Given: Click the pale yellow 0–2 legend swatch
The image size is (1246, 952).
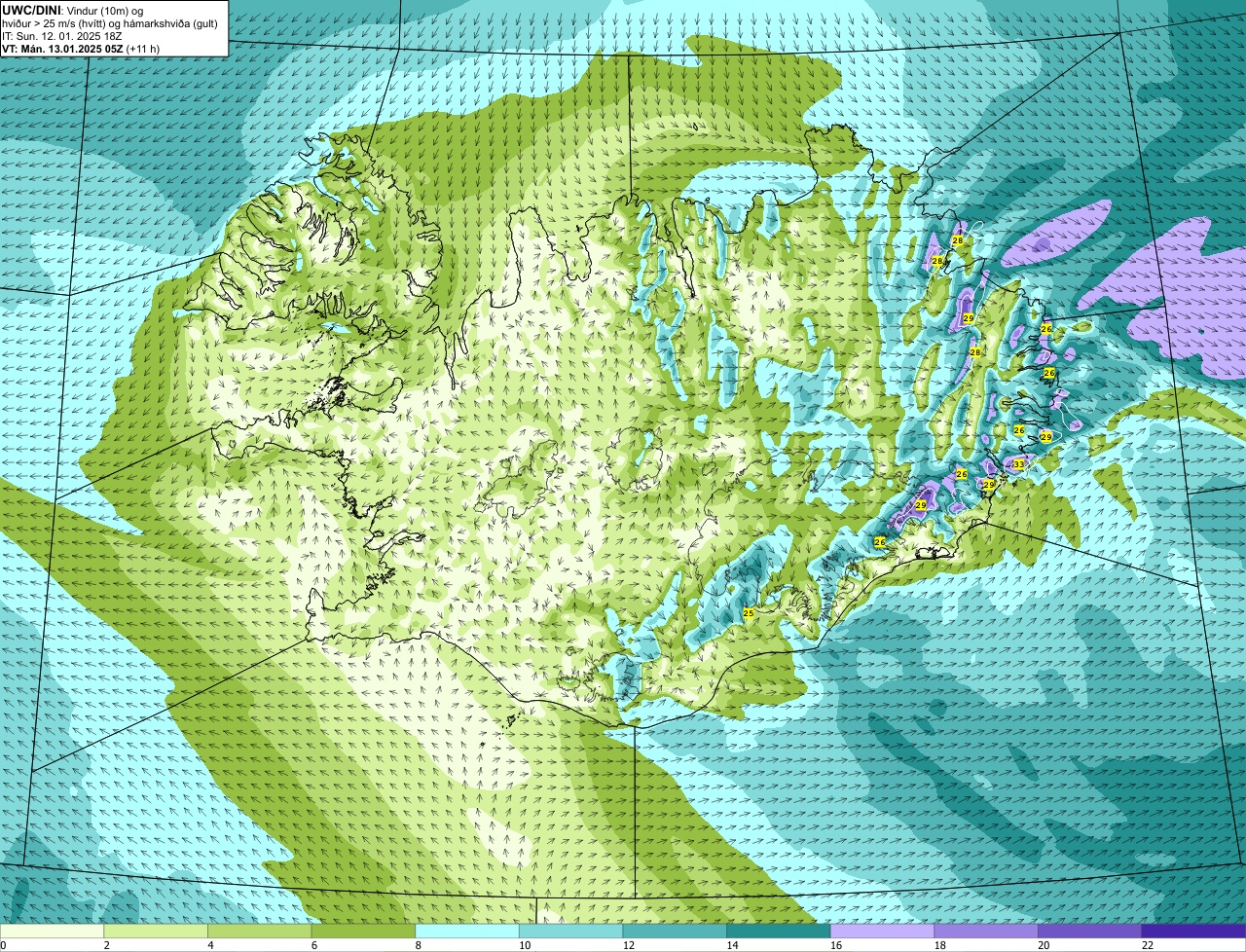Looking at the screenshot, I should coord(52,931).
